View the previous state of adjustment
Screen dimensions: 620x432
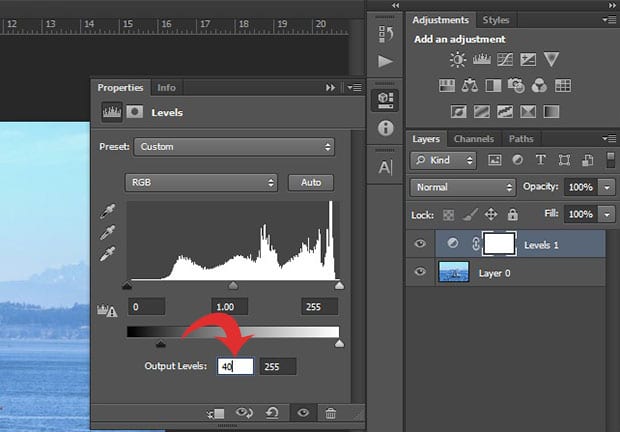point(244,413)
